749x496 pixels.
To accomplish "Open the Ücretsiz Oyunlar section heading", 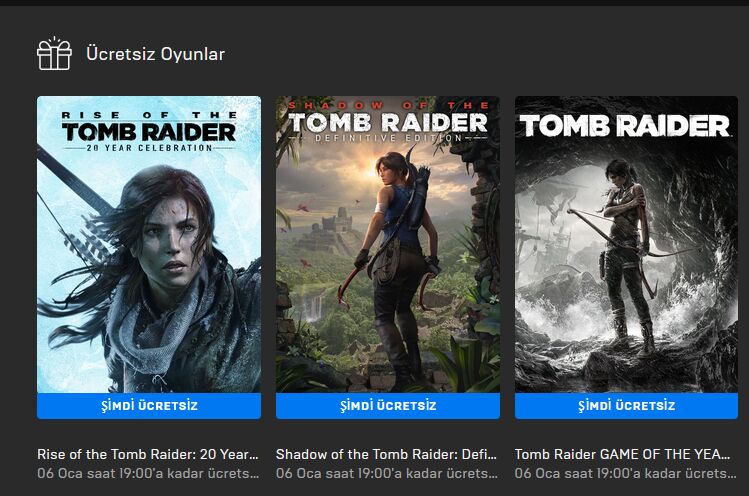I will (x=155, y=54).
